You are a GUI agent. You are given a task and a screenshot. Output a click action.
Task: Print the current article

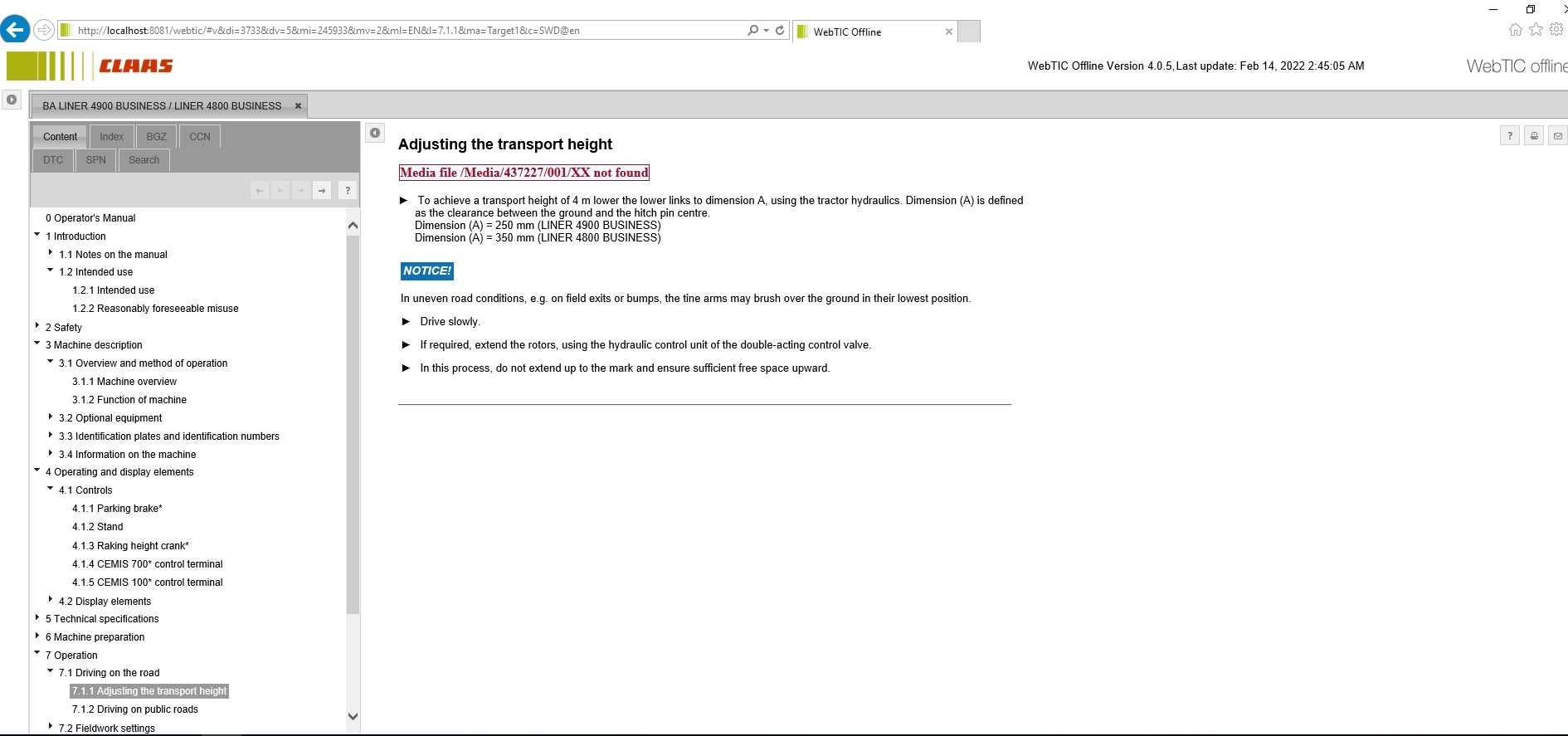1534,136
